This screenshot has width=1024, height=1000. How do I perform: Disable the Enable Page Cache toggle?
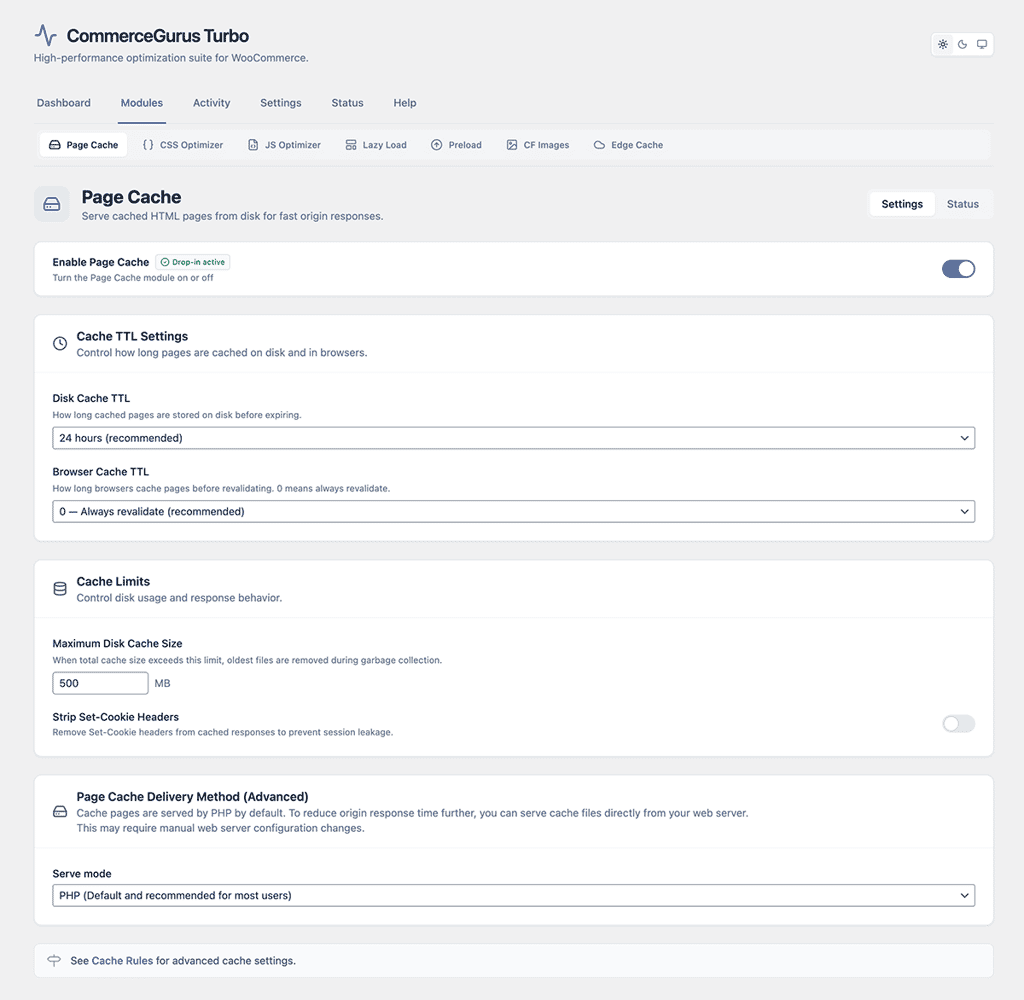click(958, 269)
